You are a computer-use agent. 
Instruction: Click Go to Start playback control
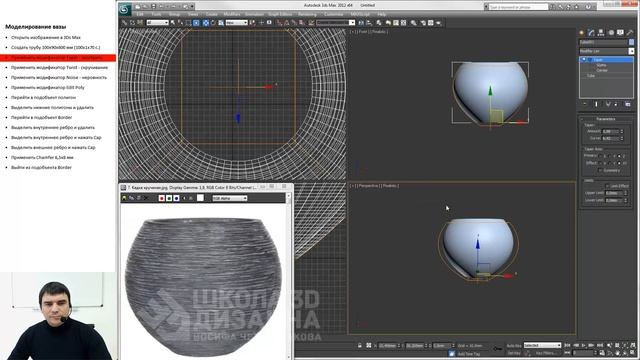567,345
